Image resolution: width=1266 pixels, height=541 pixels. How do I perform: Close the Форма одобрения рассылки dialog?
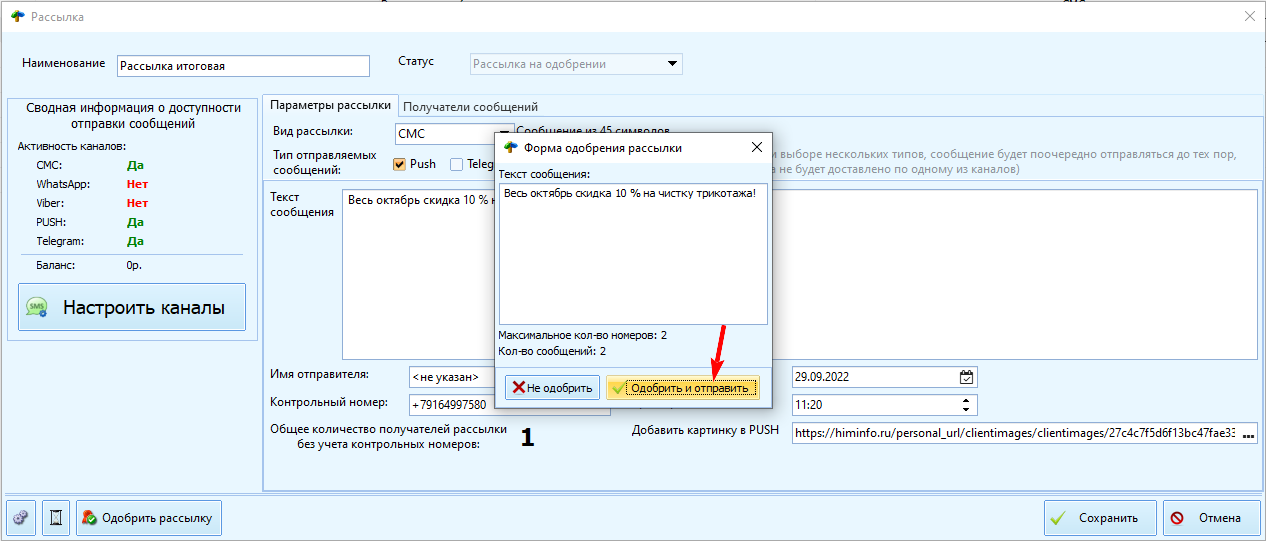[756, 147]
